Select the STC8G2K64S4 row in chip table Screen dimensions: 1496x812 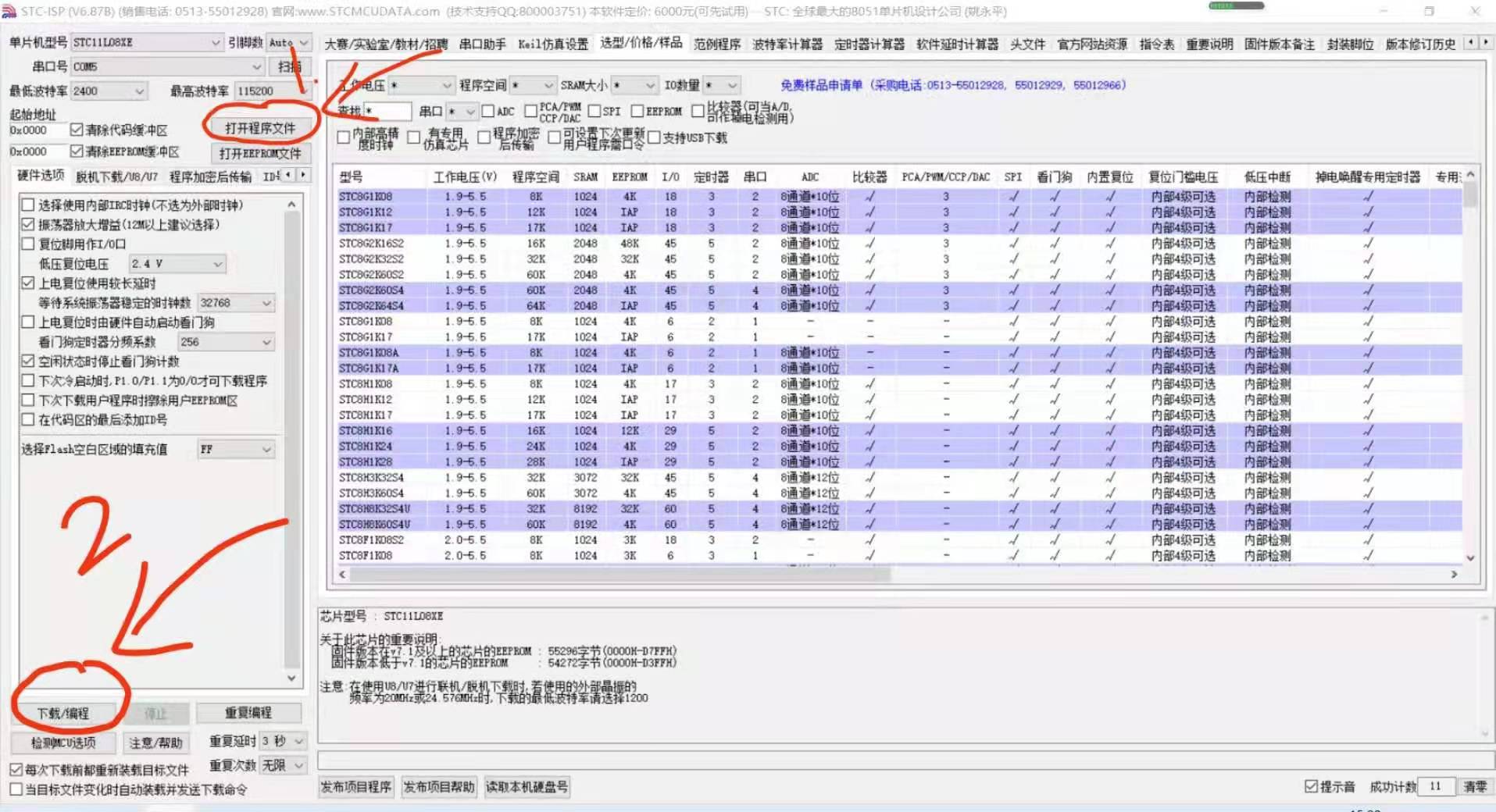coord(898,306)
